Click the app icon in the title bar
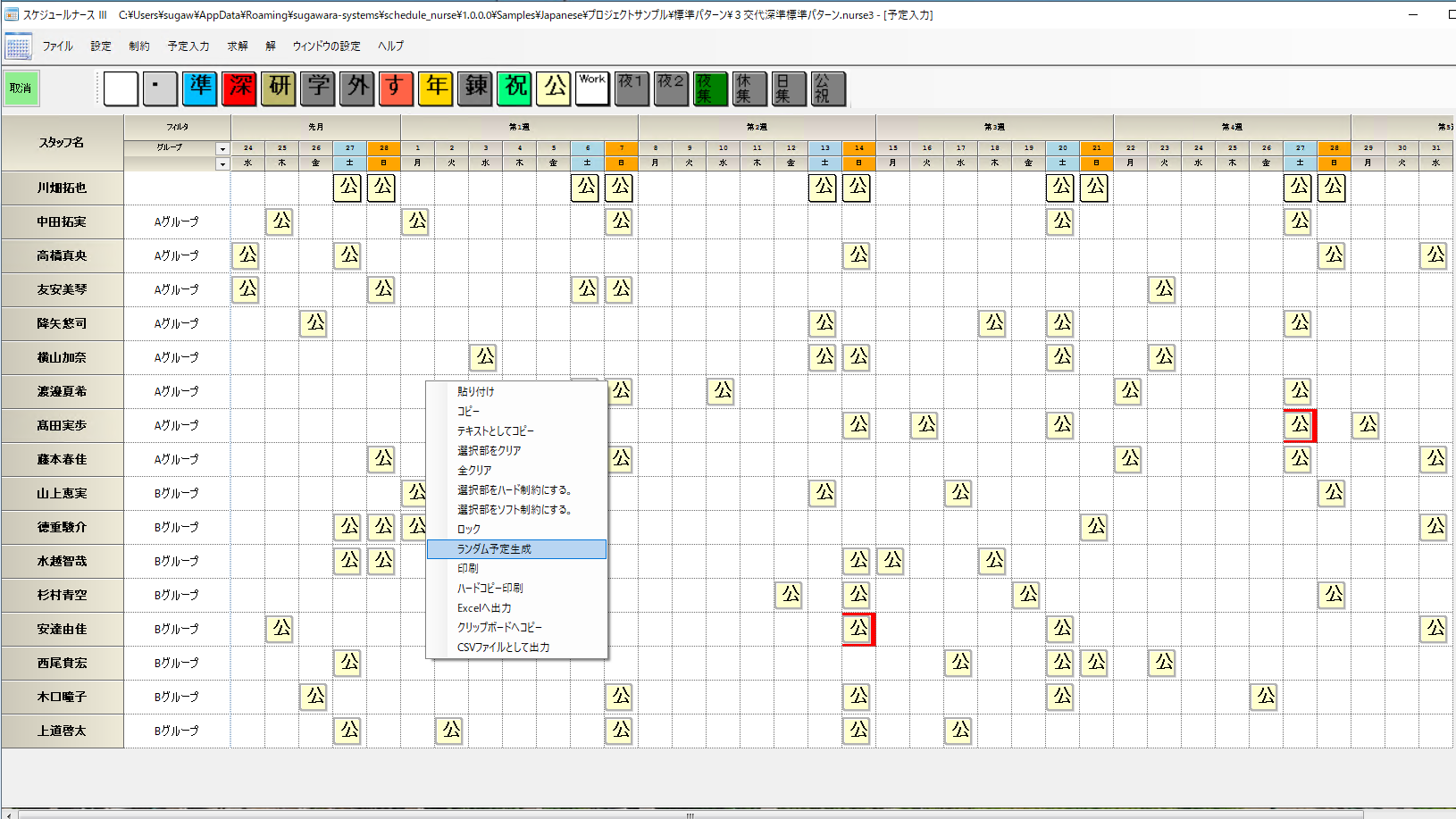This screenshot has height=819, width=1456. click(x=12, y=14)
